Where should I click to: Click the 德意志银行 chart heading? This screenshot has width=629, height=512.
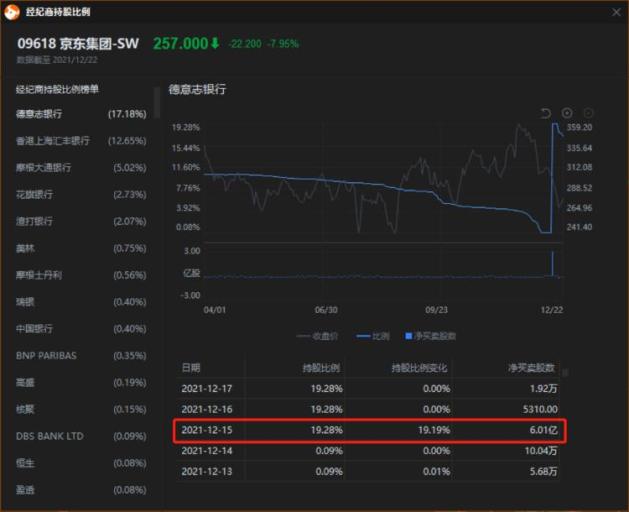tap(197, 89)
